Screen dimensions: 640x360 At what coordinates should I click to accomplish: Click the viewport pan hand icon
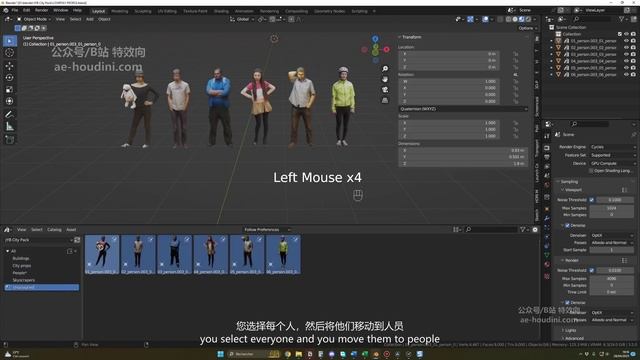tap(385, 79)
